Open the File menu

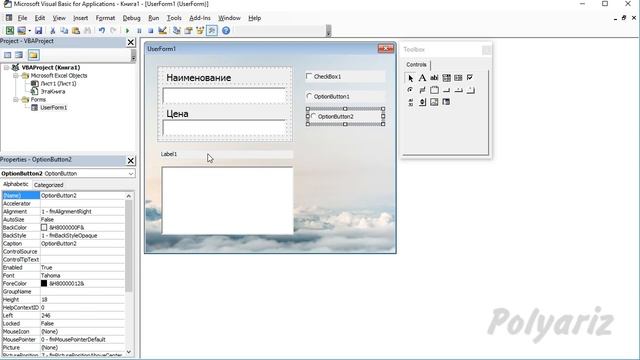click(x=22, y=18)
